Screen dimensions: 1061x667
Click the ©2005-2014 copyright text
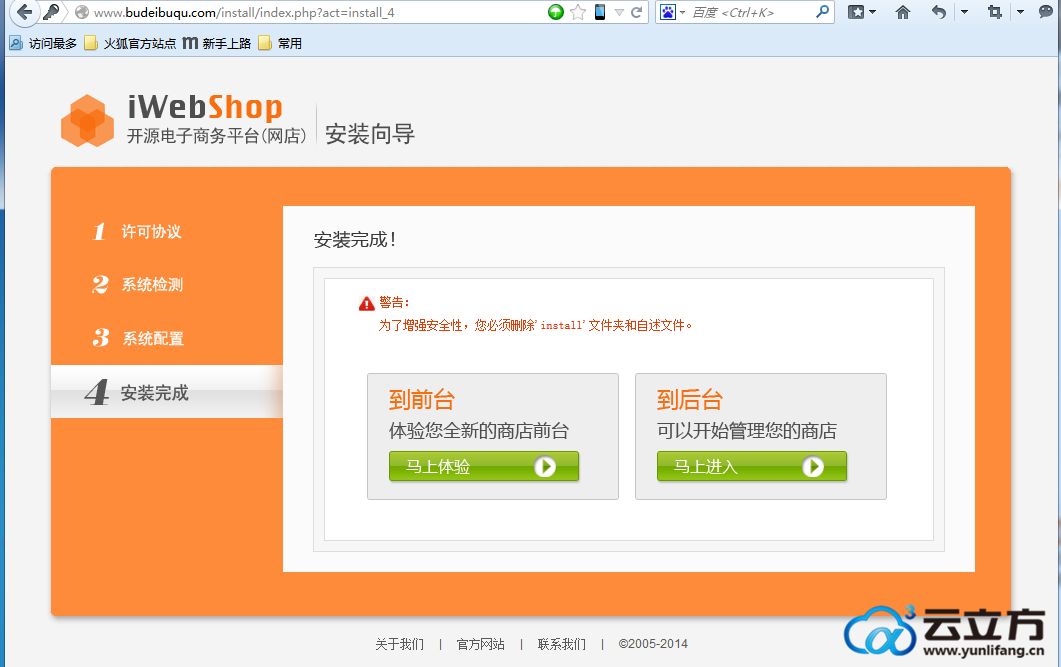tap(653, 644)
